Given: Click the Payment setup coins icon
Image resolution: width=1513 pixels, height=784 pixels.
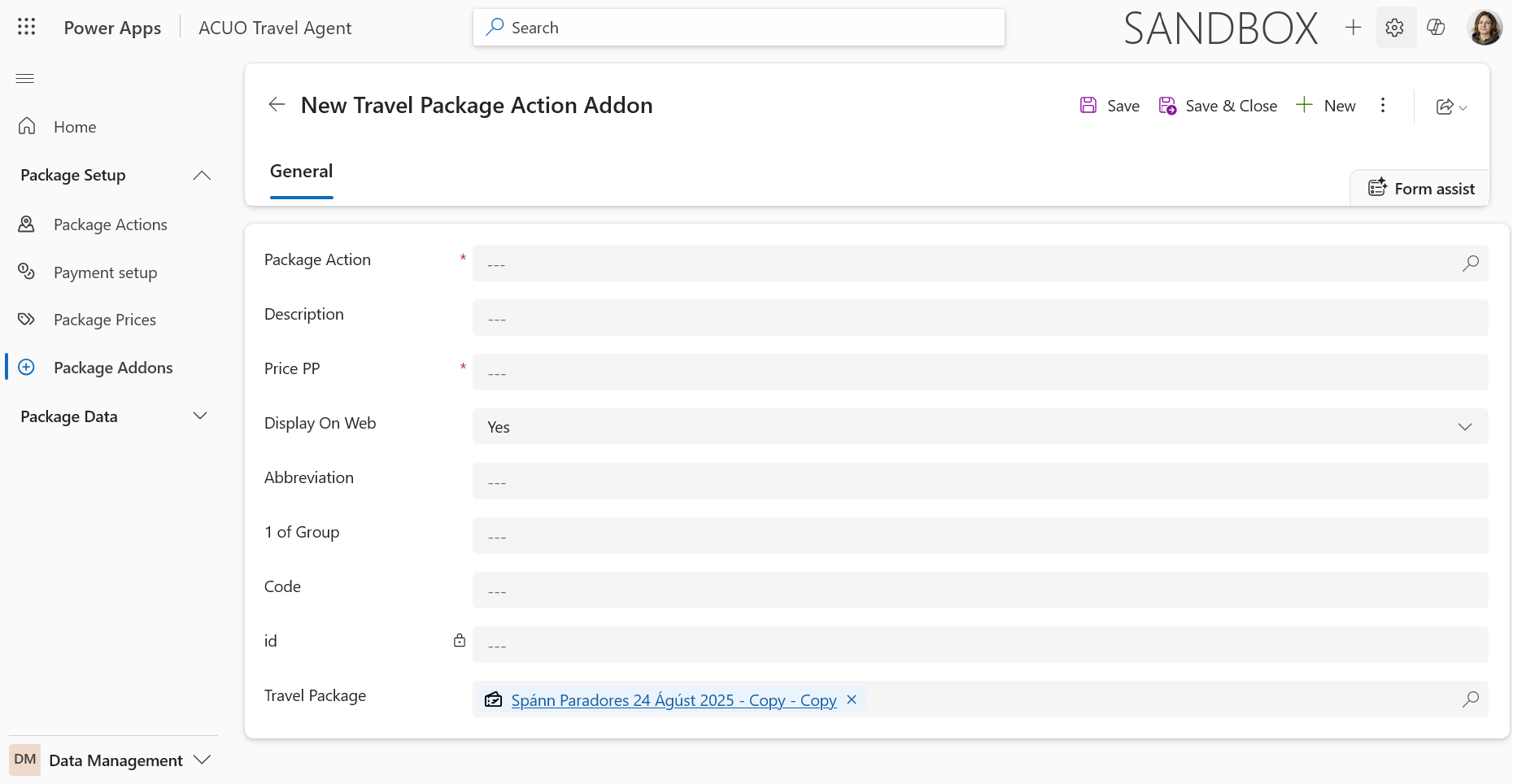Looking at the screenshot, I should (x=27, y=272).
